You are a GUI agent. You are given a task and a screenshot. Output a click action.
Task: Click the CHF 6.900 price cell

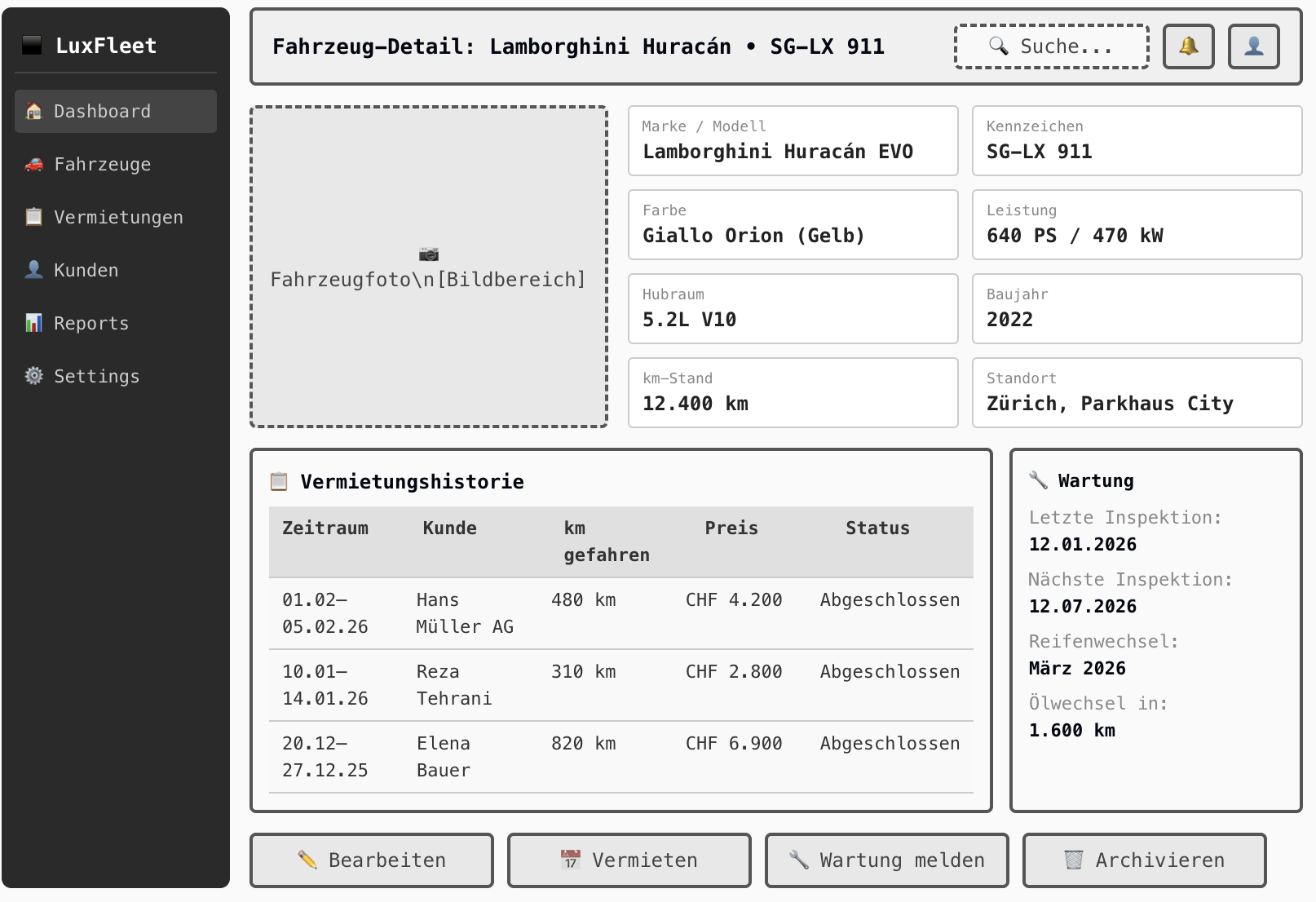(734, 743)
